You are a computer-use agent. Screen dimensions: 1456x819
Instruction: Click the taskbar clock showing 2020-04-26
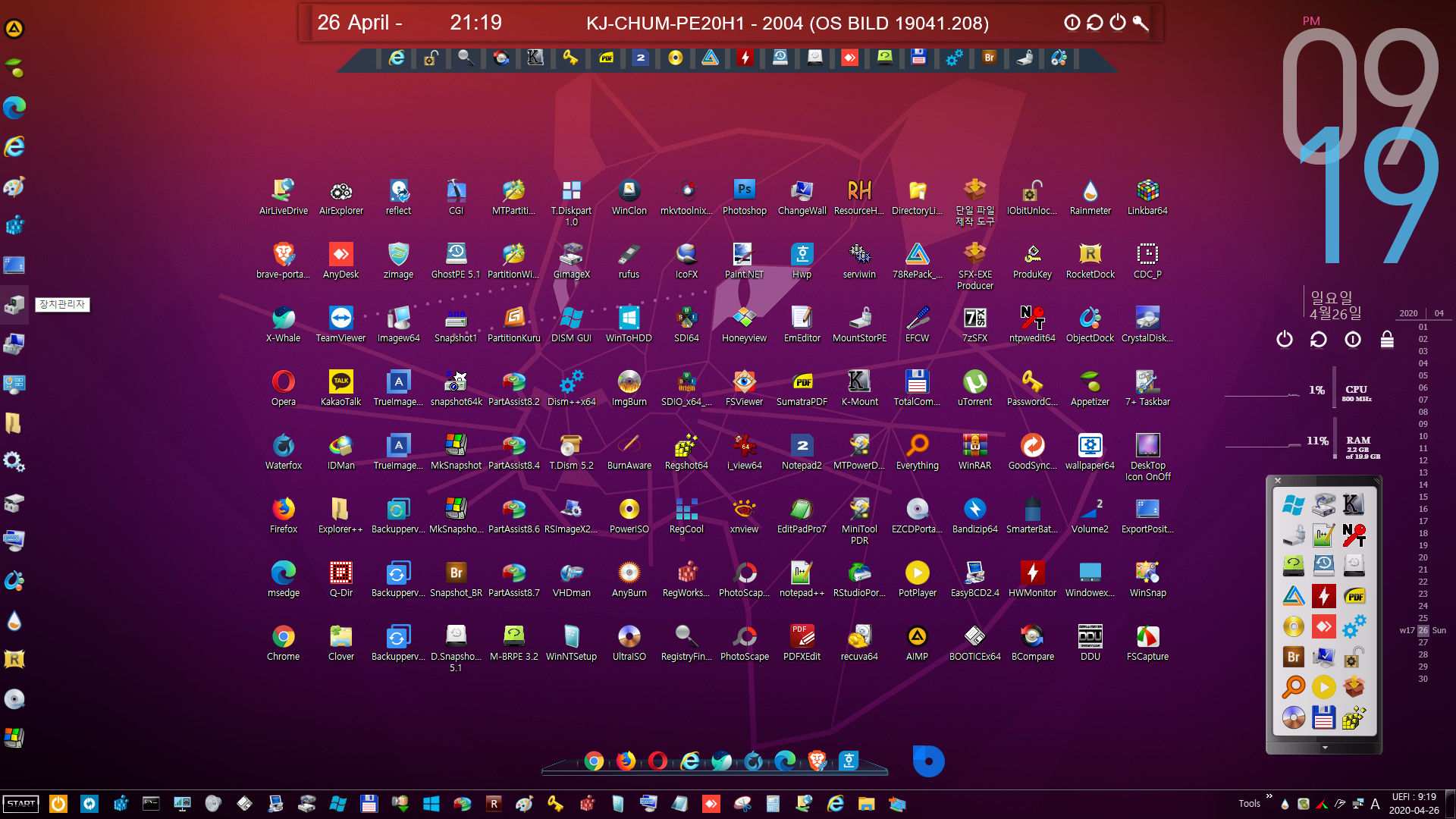click(1414, 804)
